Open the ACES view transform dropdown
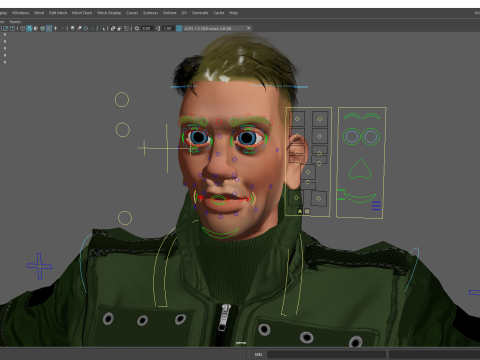Viewport: 480px width, 360px height. click(217, 28)
